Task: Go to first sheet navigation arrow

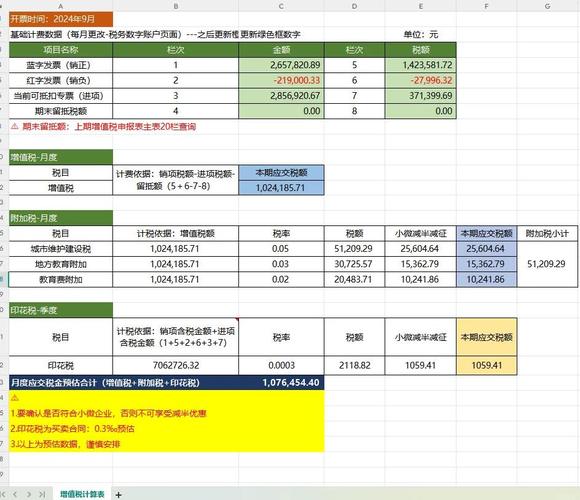Action: click(x=4, y=494)
